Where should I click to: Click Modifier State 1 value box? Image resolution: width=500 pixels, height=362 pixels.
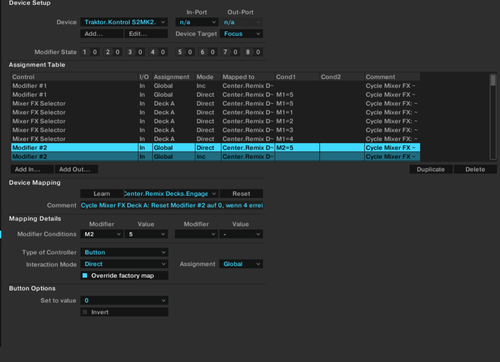95,52
